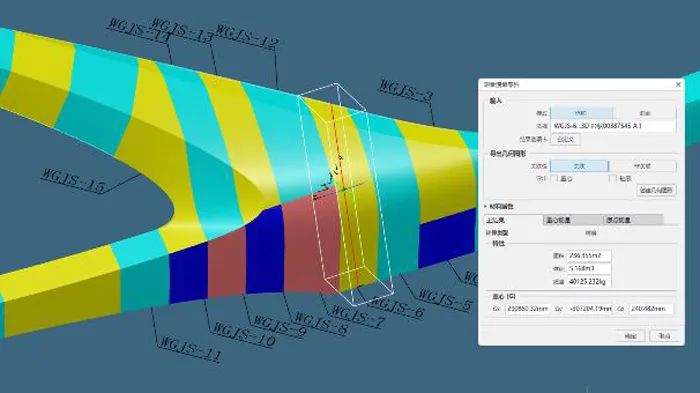Open the first results tab
The width and height of the screenshot is (700, 393).
point(513,220)
